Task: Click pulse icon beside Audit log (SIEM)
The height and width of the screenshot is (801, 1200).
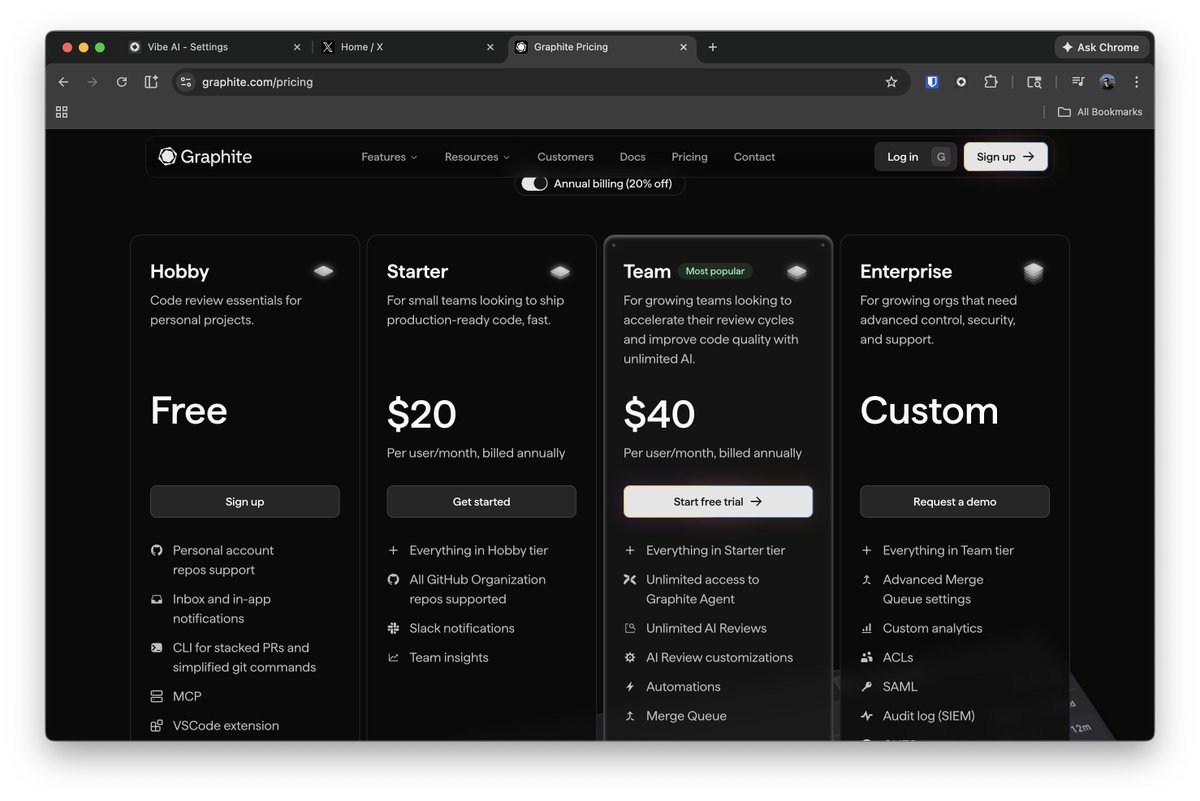Action: pos(866,716)
